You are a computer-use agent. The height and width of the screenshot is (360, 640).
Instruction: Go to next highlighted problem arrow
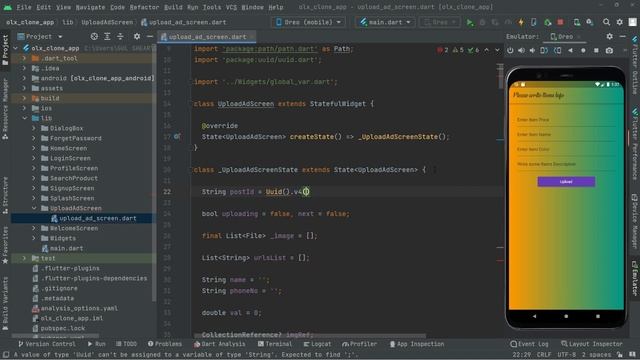(497, 50)
